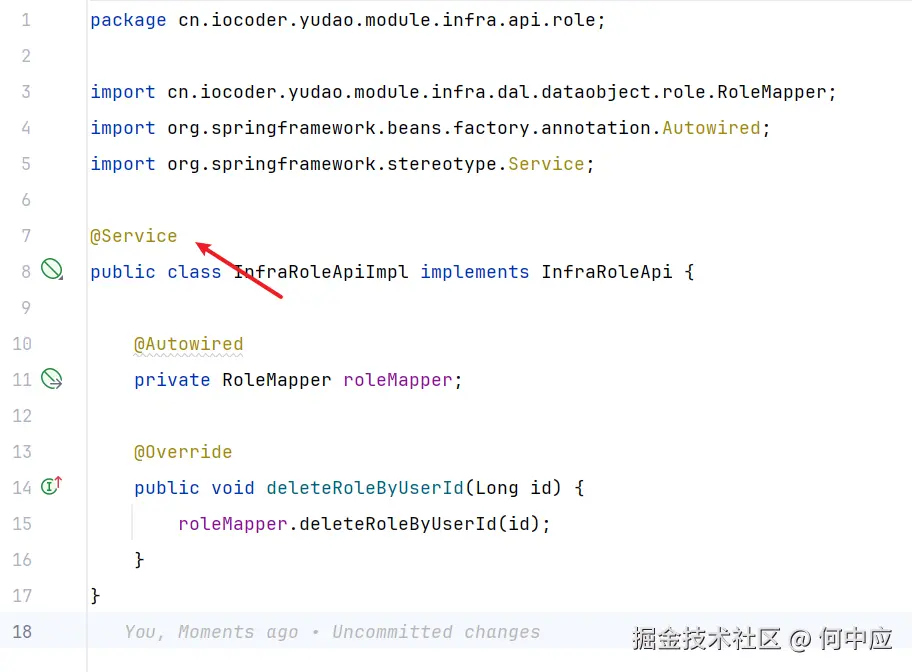Click the @Autowired annotation

coord(188,344)
